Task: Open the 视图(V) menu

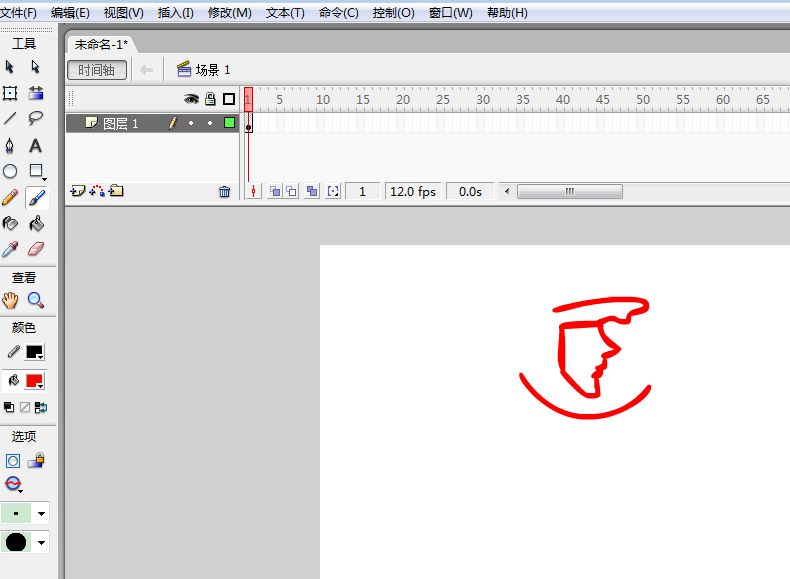Action: (123, 13)
